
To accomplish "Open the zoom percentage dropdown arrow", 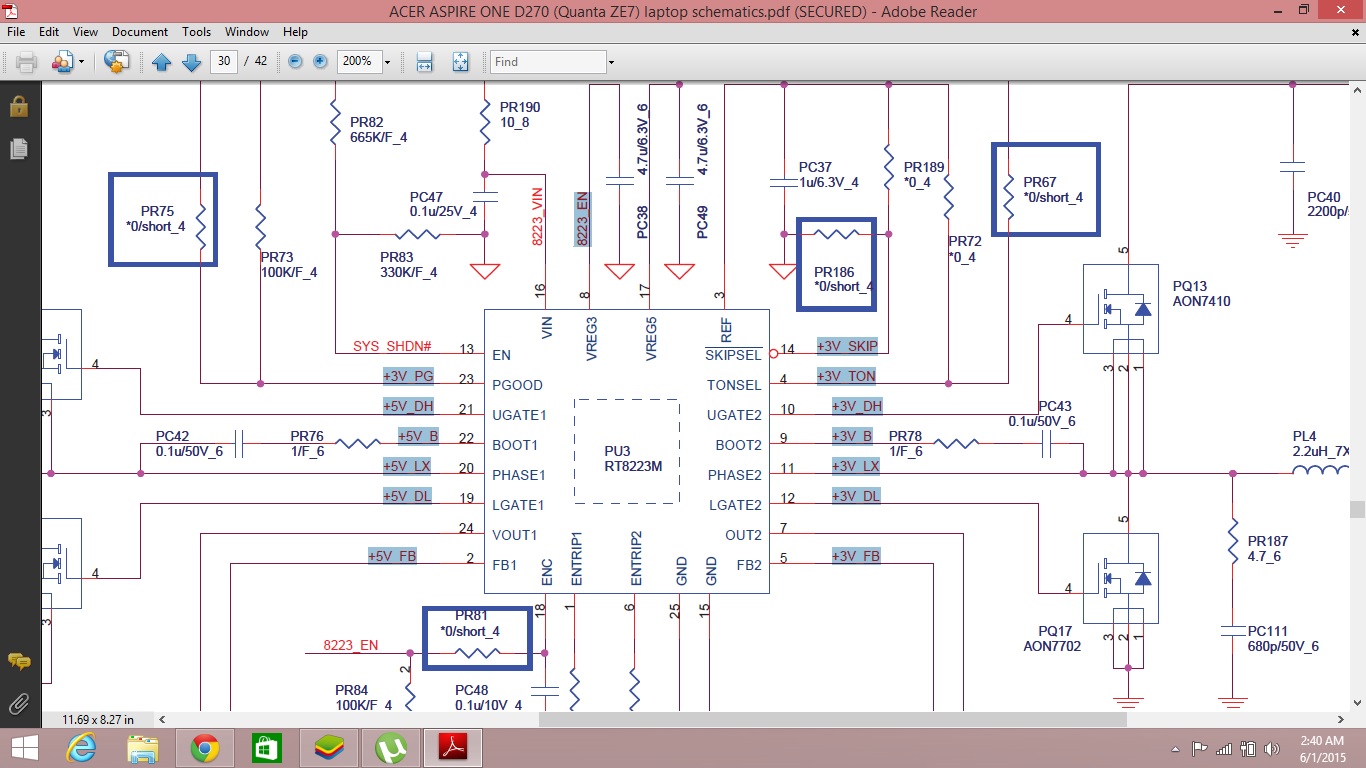I will (387, 62).
